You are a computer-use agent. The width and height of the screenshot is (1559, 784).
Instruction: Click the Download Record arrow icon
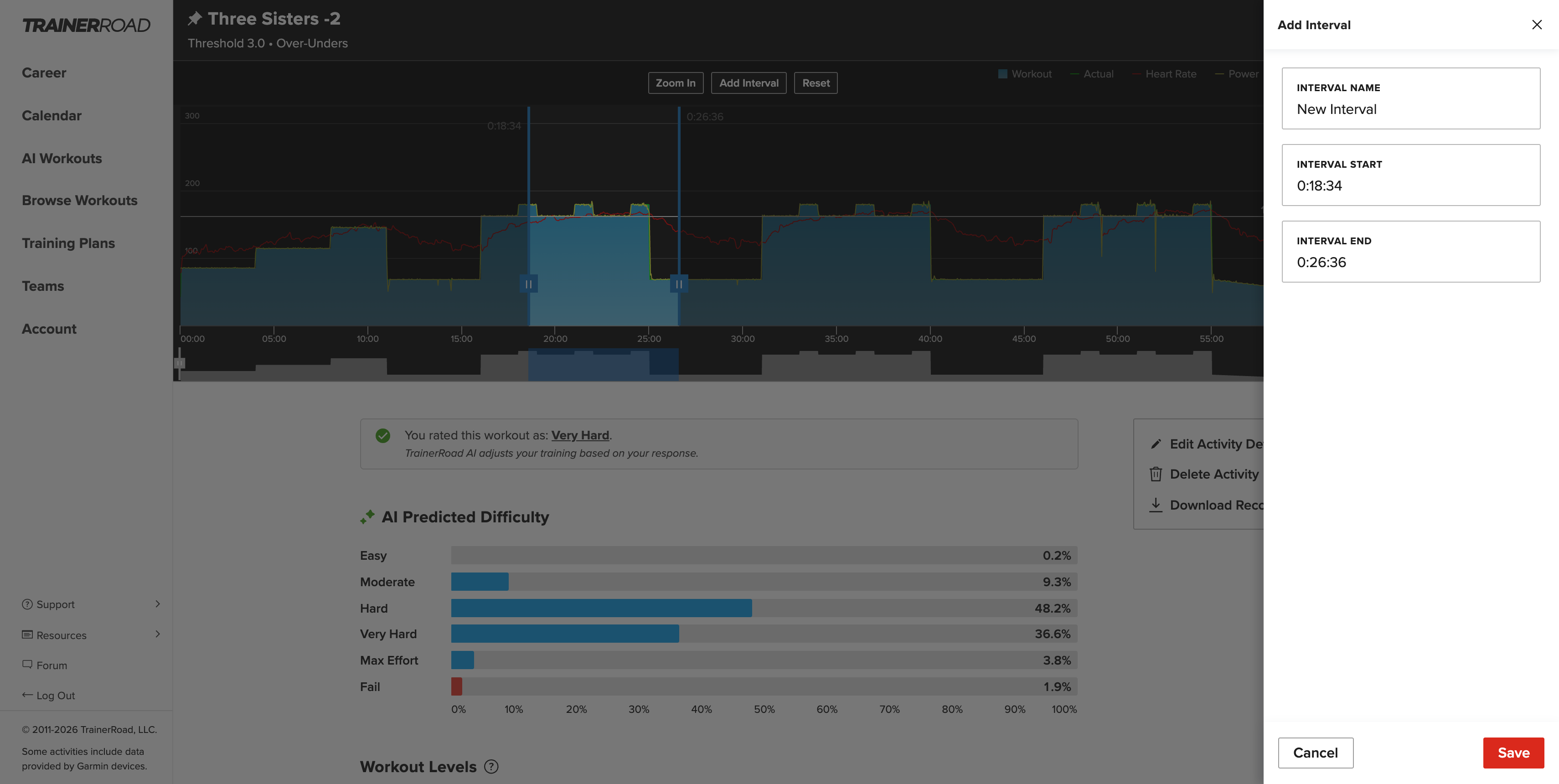coord(1156,505)
